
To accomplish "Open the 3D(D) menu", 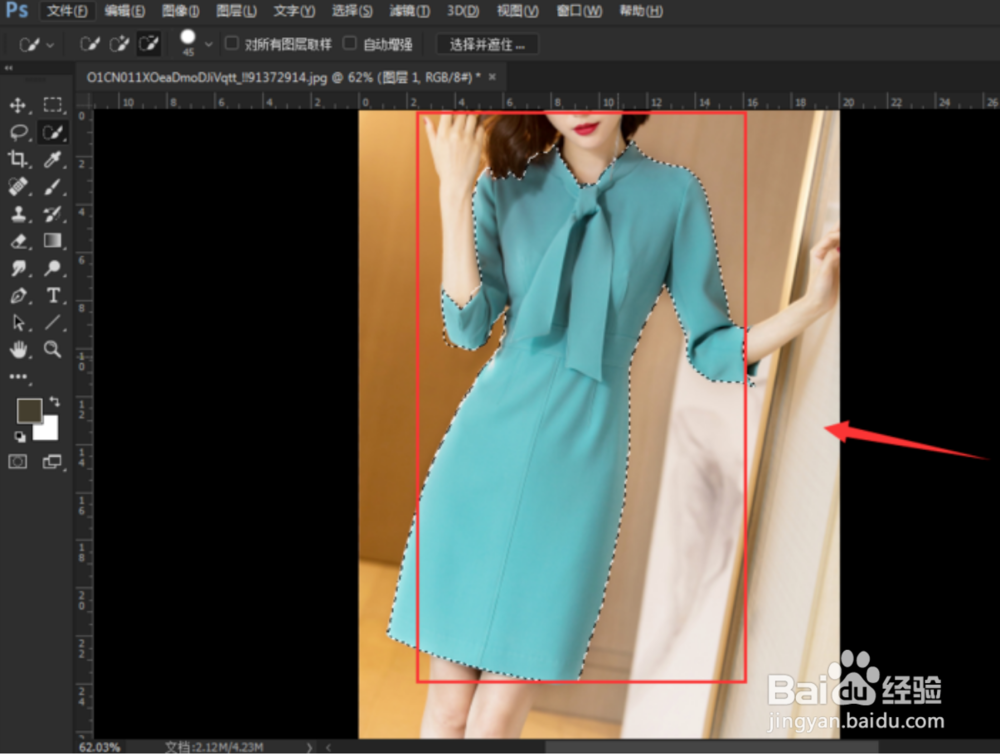I will [463, 11].
